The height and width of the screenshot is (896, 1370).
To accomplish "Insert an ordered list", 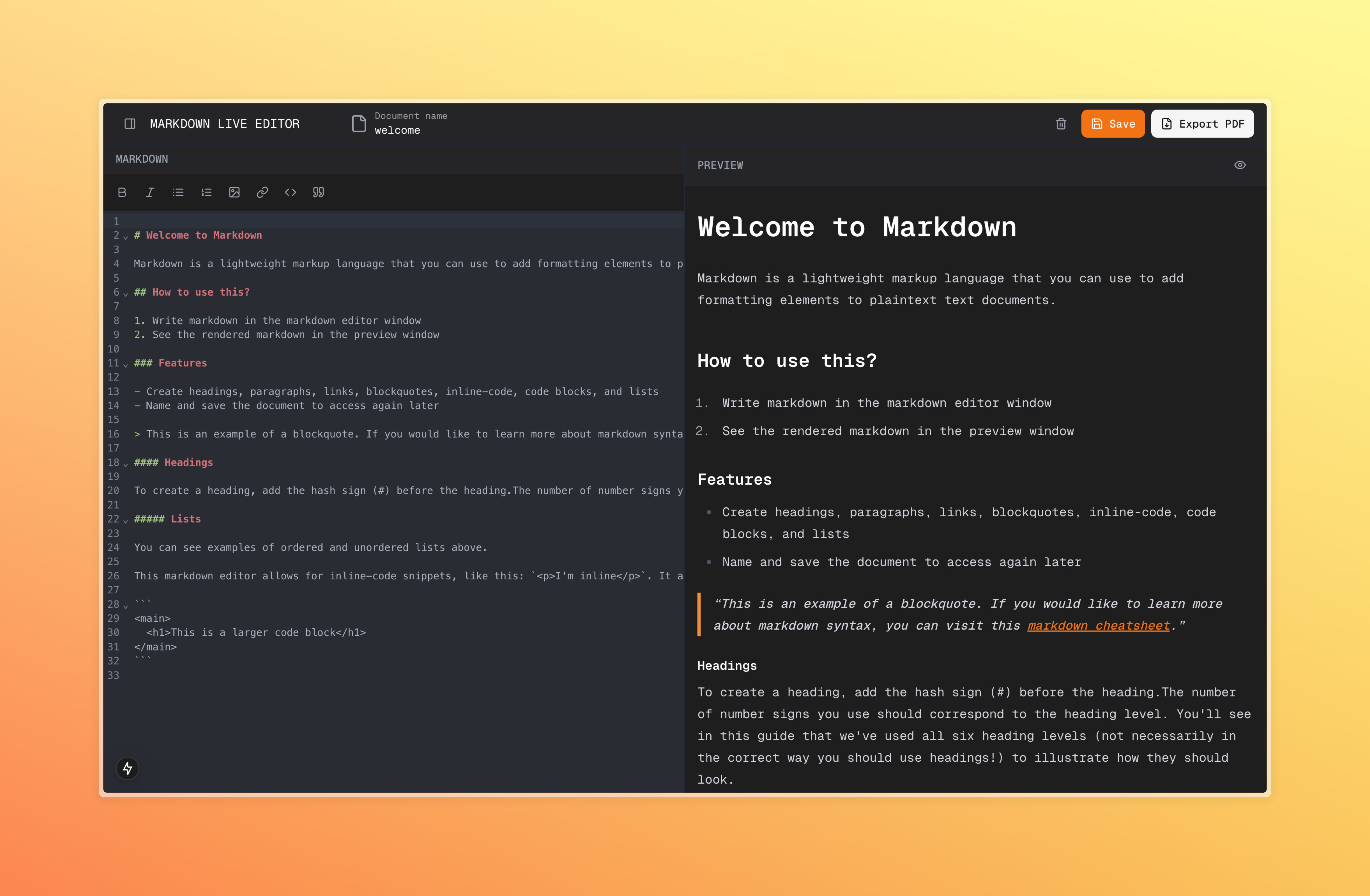I will (206, 192).
